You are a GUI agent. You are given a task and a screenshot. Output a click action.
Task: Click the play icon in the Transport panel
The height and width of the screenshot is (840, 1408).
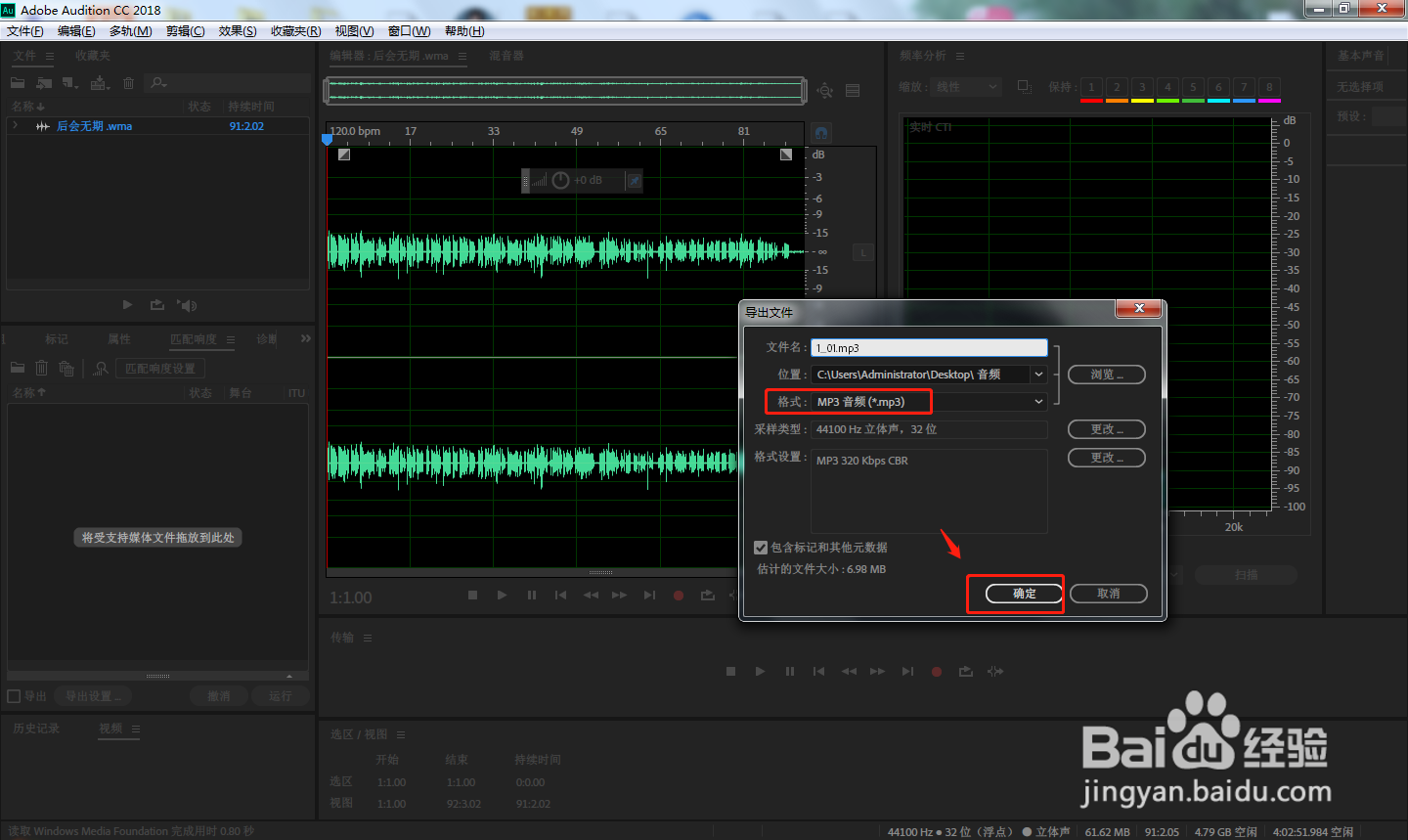click(760, 672)
